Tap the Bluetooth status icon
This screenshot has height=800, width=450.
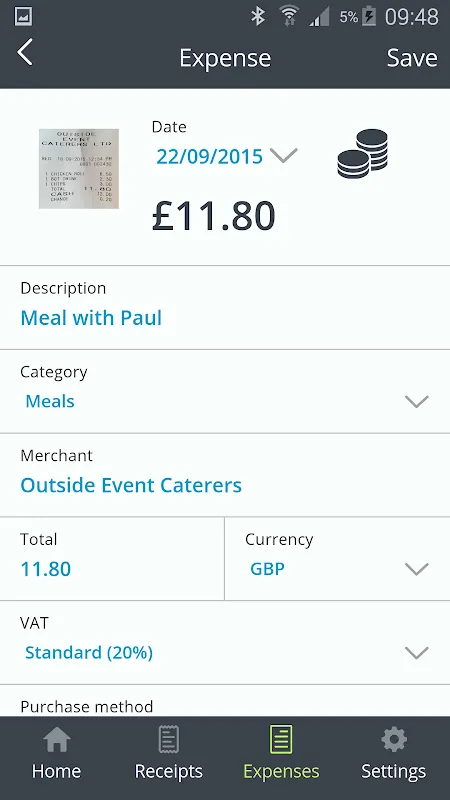(x=258, y=17)
